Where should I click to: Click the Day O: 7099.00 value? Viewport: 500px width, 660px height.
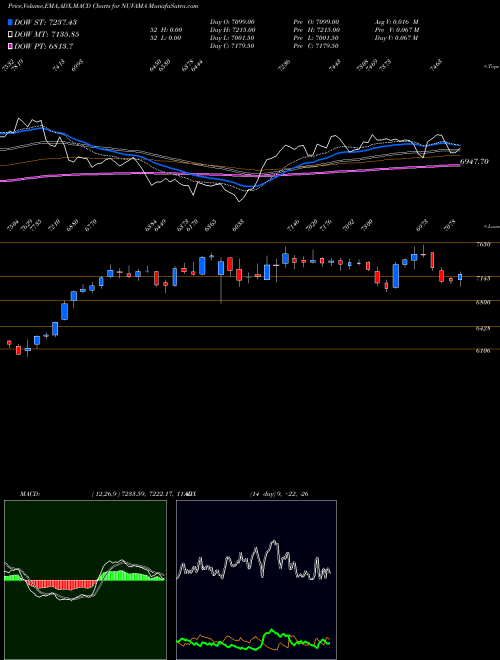pos(232,22)
